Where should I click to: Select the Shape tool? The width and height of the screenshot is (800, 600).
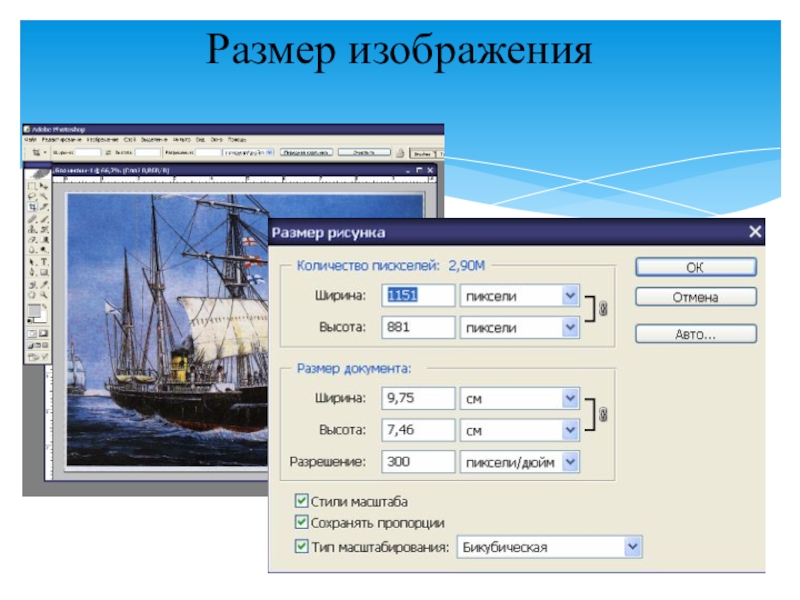pos(44,272)
